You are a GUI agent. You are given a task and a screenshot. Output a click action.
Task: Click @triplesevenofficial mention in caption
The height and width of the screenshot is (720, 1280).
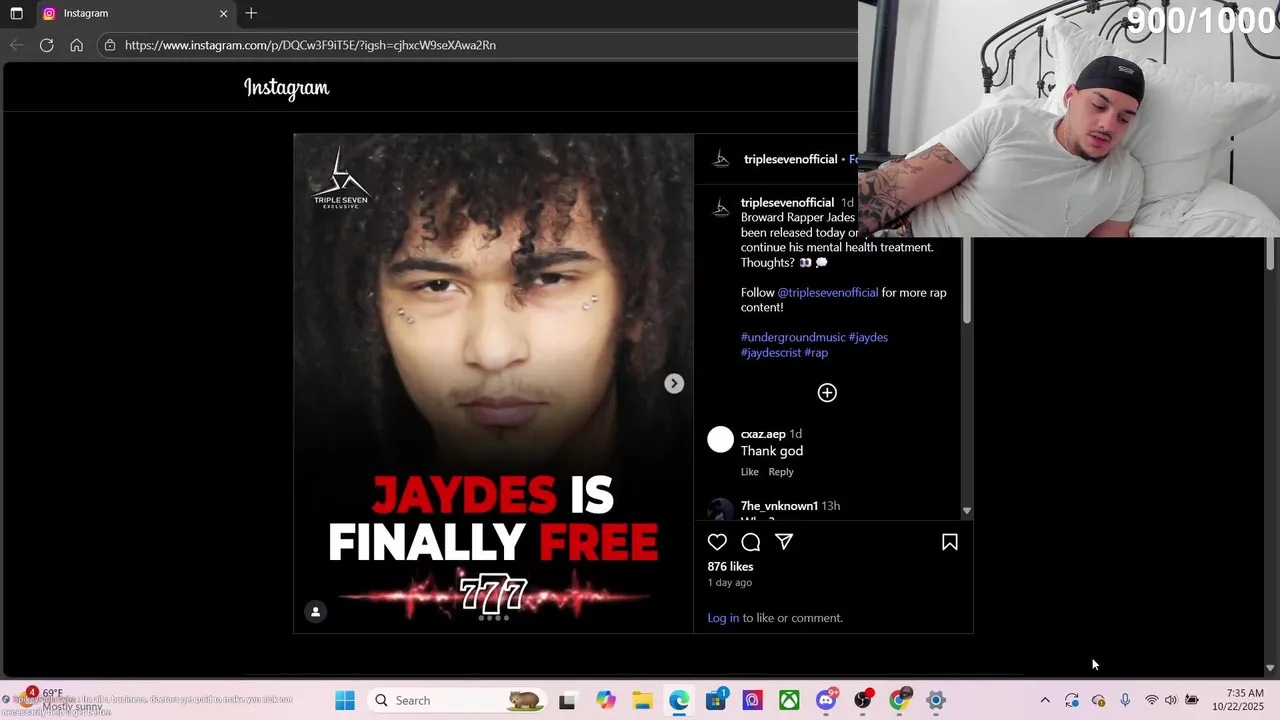point(828,293)
